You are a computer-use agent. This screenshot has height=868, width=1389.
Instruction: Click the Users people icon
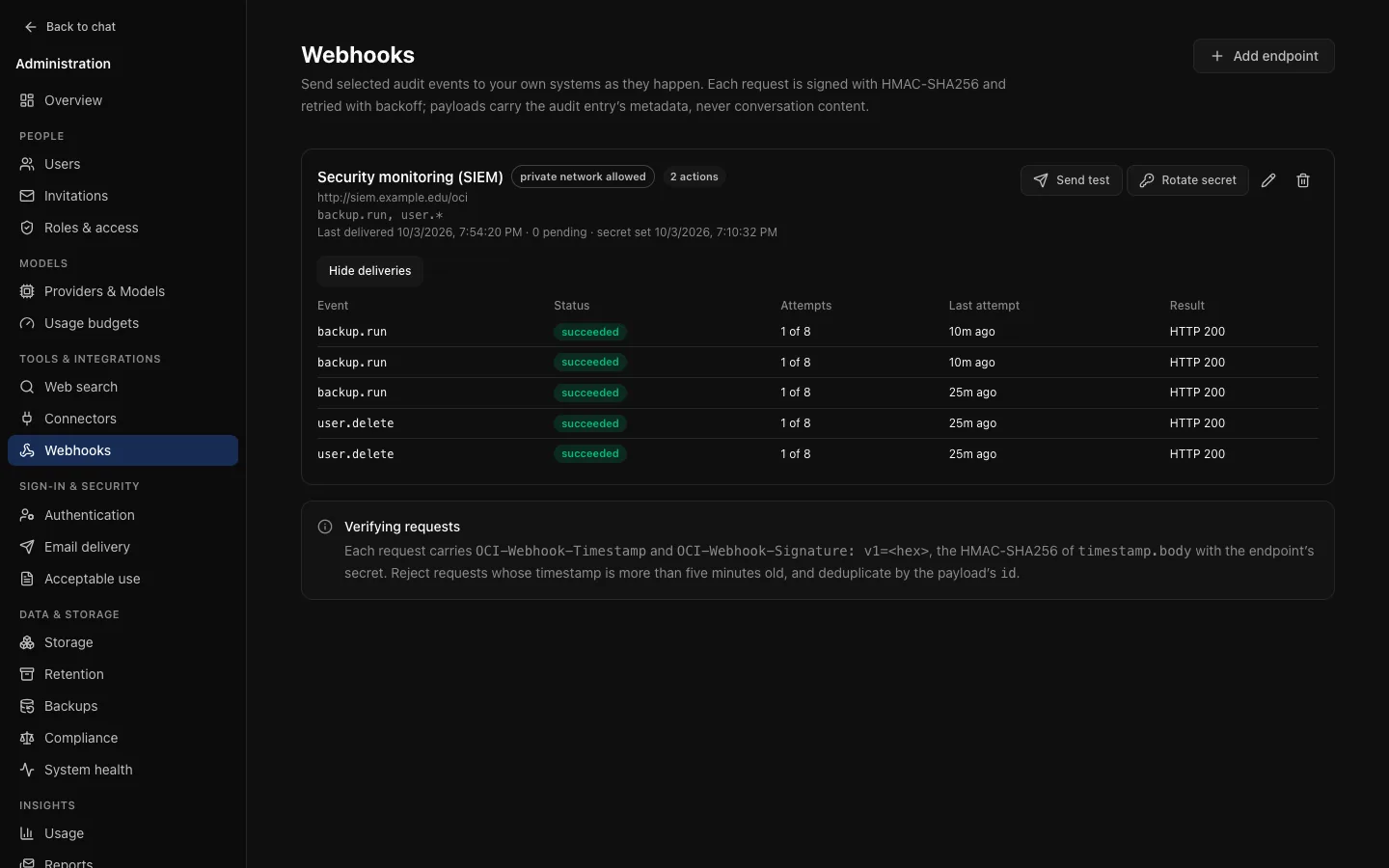coord(27,164)
